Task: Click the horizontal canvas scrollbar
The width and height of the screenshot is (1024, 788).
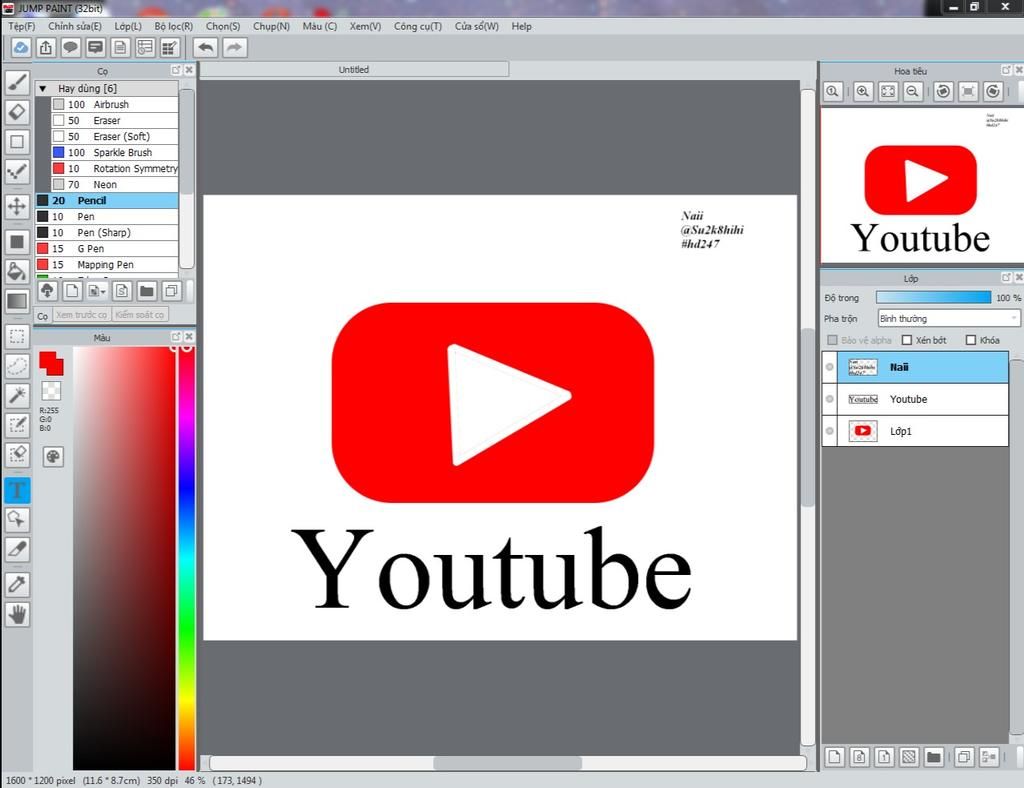Action: (507, 763)
